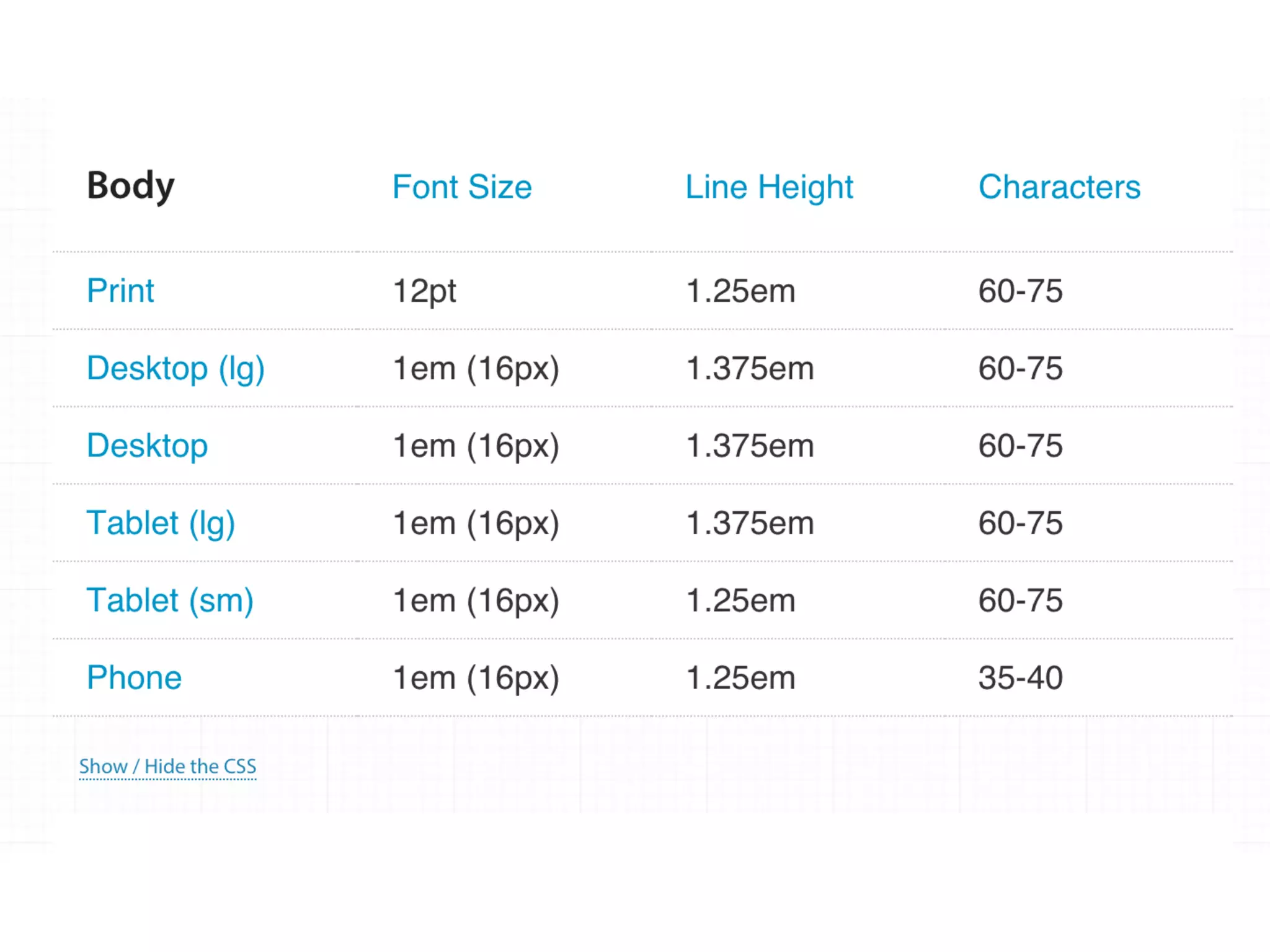Select the Tablet (sm) row label
Screen dimensions: 1270x952
170,601
